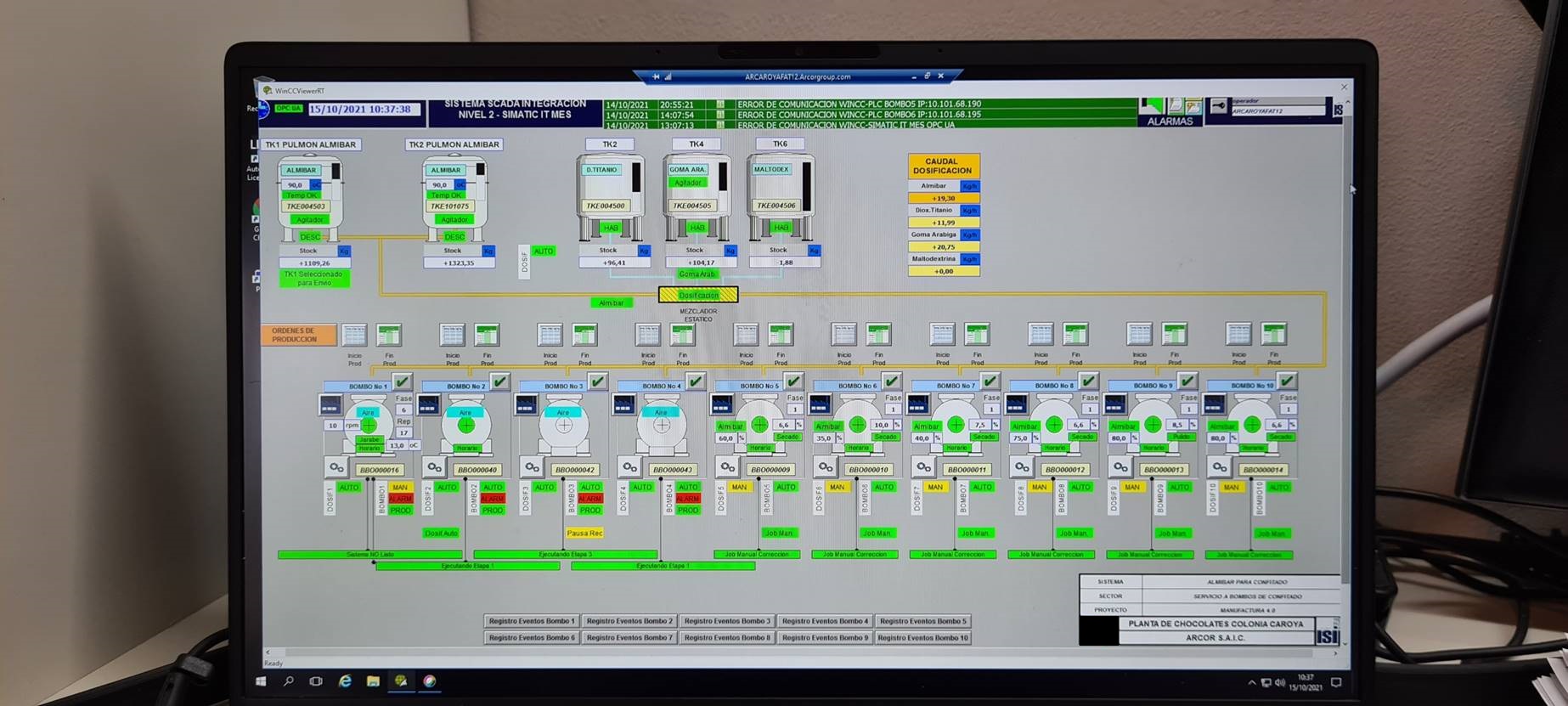Click the Agitador indicator on TK1 tank
1568x706 pixels.
click(309, 219)
